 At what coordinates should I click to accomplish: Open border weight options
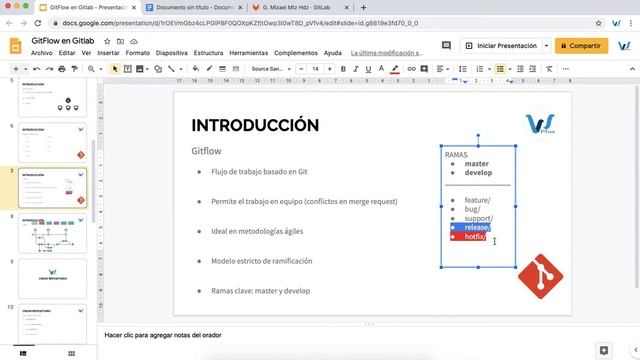[x=222, y=69]
